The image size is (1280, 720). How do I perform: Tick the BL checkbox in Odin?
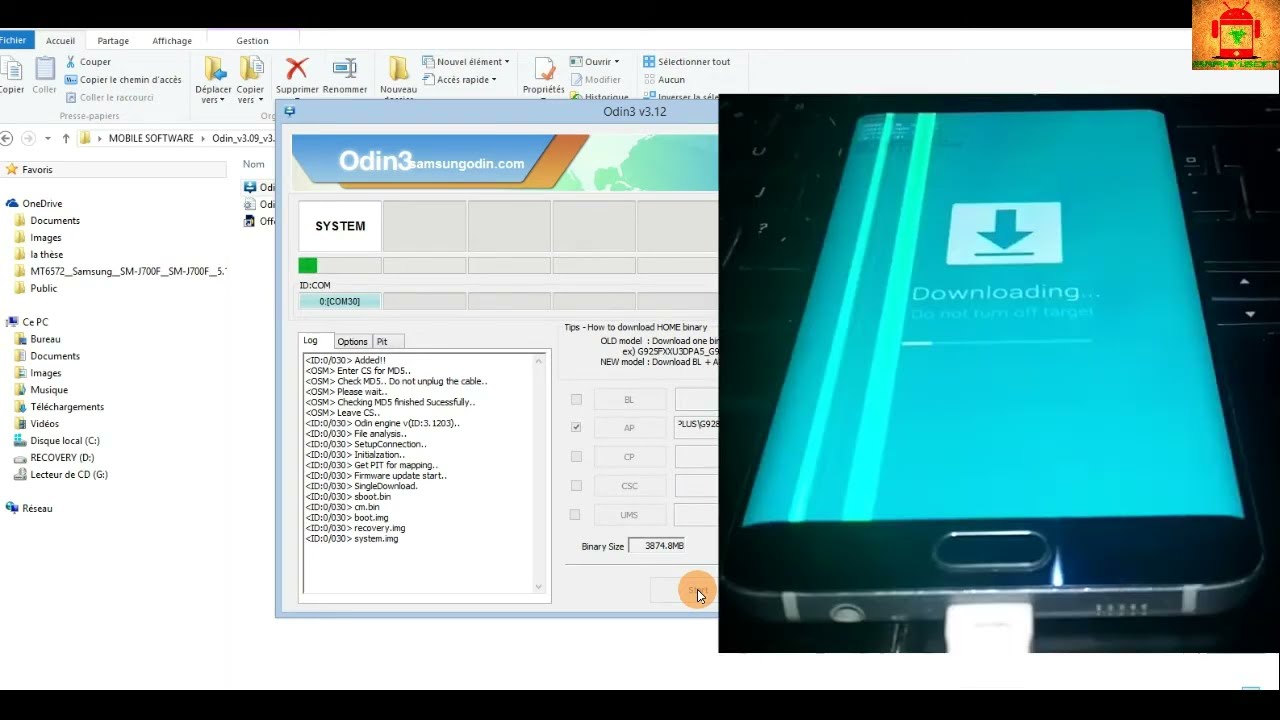tap(575, 400)
